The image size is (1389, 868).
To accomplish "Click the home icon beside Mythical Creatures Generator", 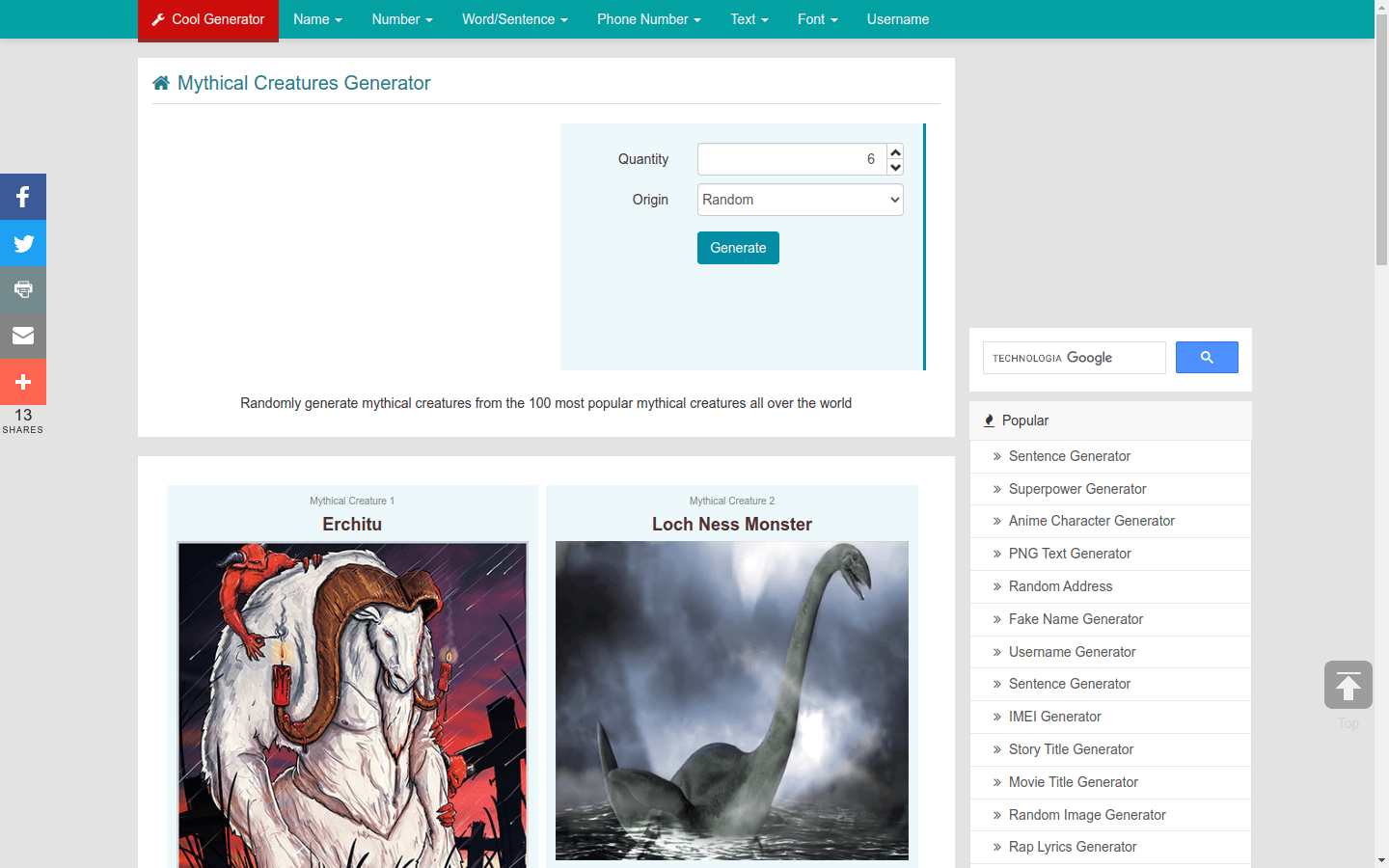I will 160,83.
